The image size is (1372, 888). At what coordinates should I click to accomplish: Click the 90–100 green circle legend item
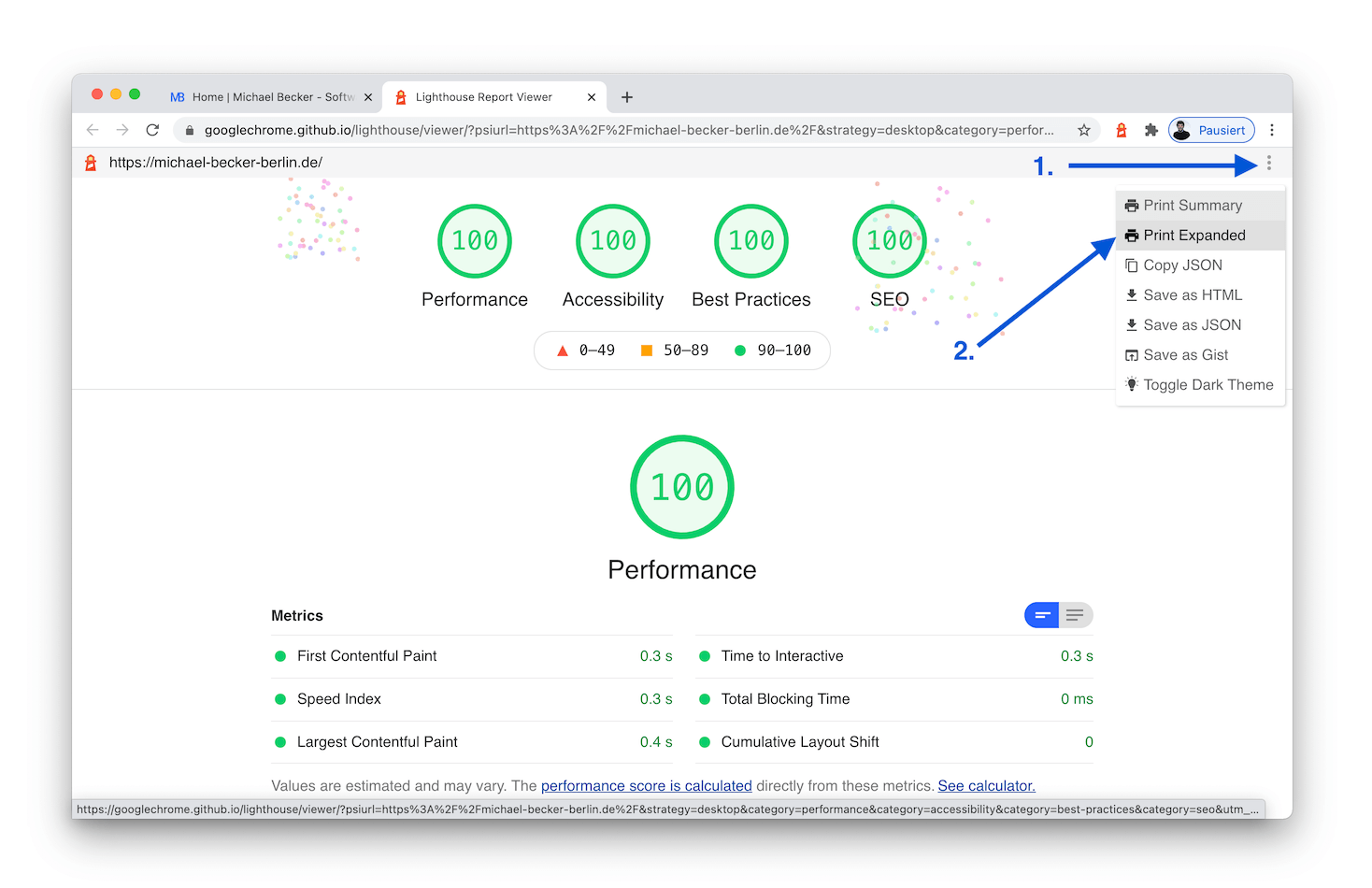pos(773,351)
